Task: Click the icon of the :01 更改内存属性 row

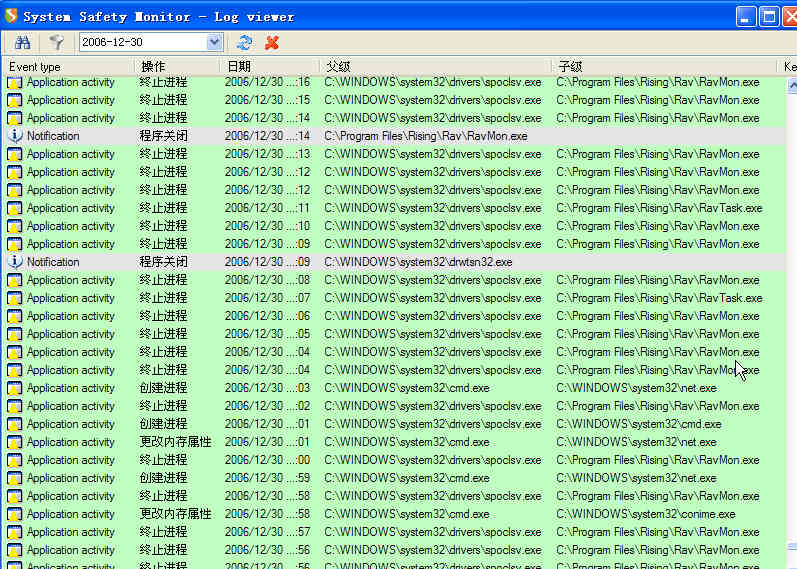Action: [x=15, y=442]
